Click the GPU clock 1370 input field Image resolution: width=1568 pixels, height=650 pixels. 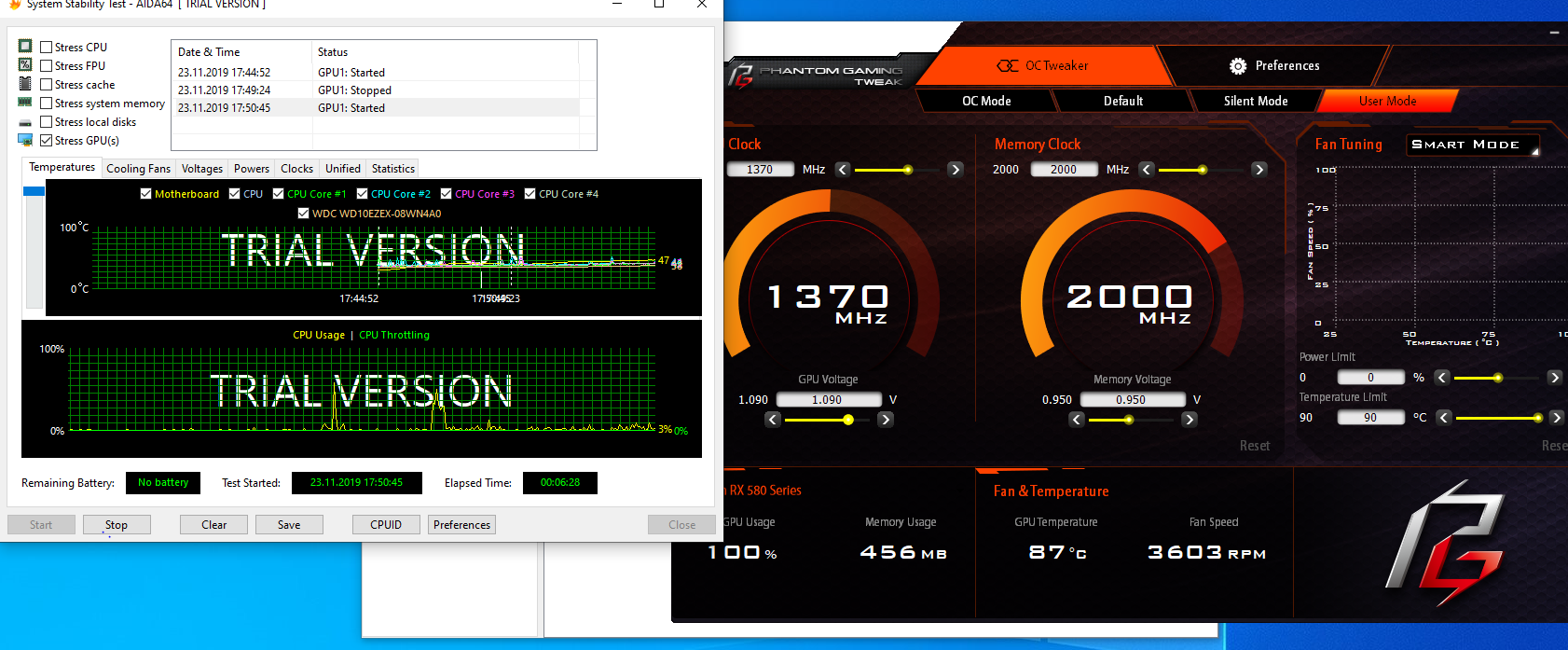click(x=760, y=169)
